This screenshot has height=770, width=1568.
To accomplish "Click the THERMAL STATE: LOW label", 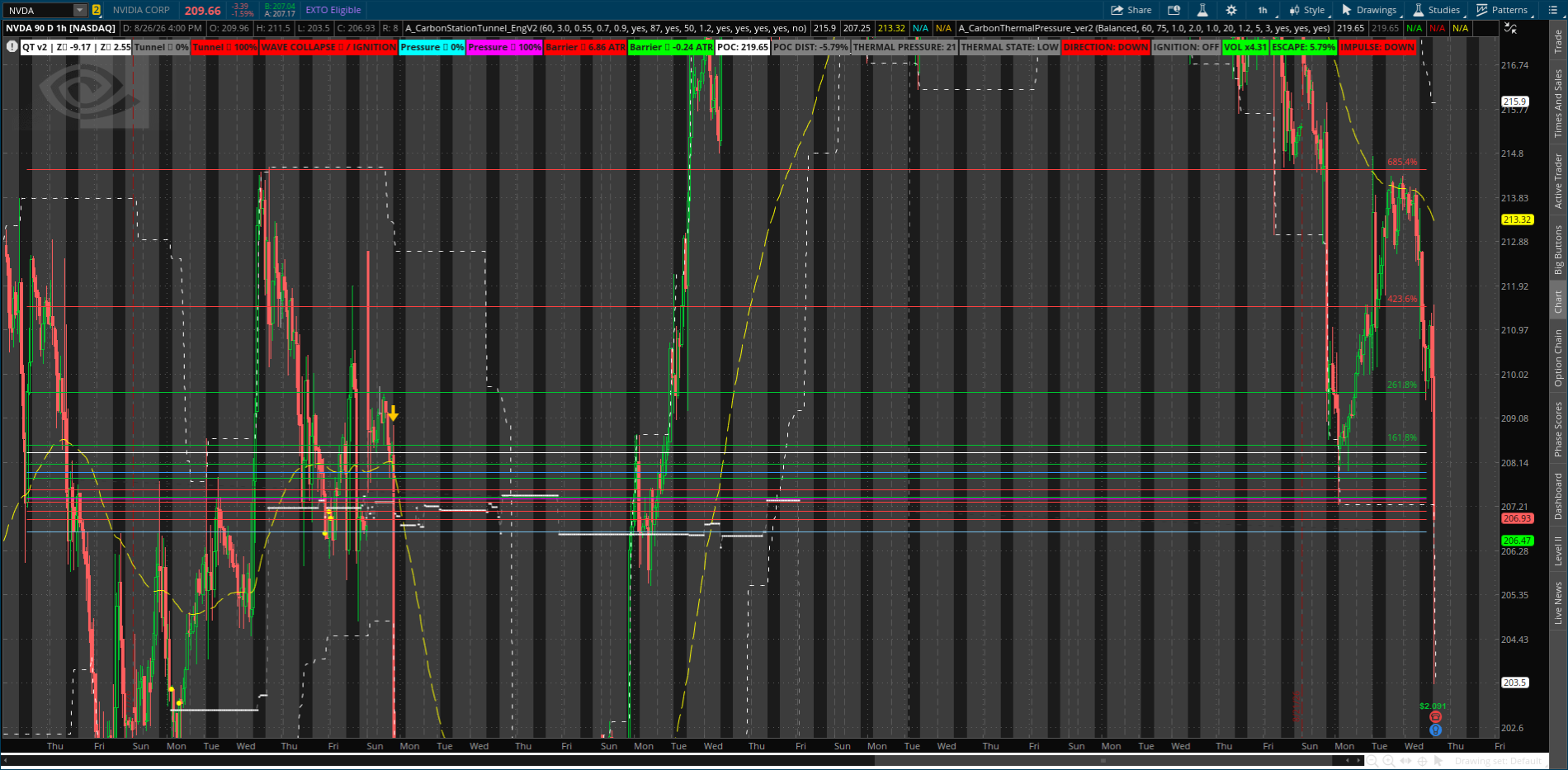I will [x=1009, y=47].
